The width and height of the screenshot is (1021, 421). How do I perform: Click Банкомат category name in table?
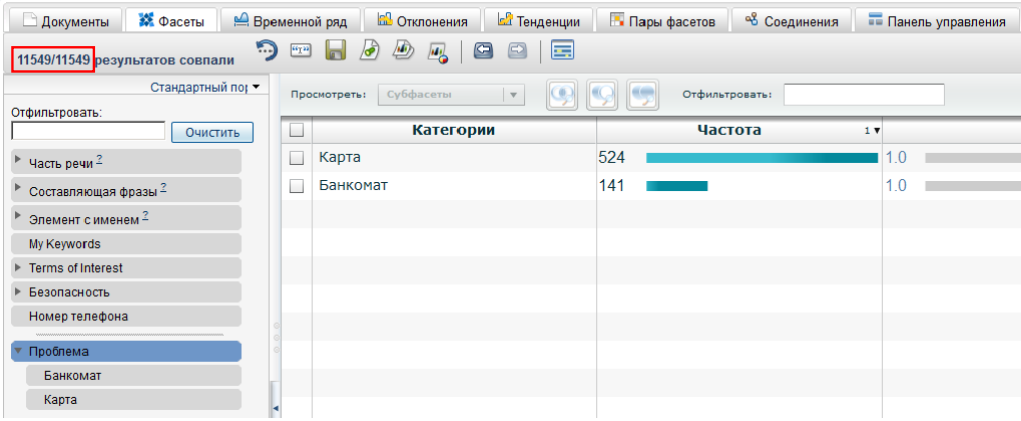coord(354,185)
